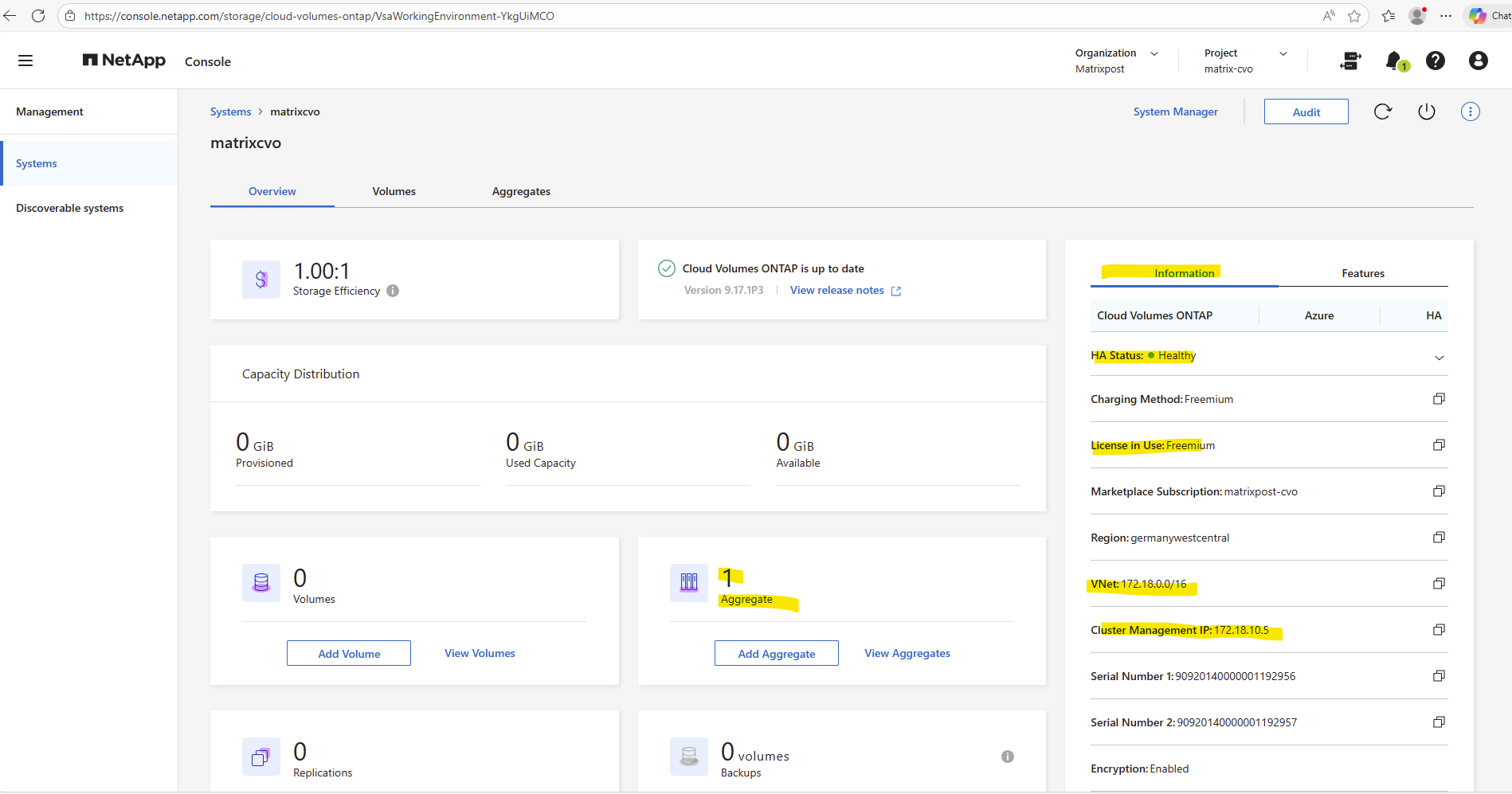Click the Add Volume button
The image size is (1512, 794).
pos(349,654)
